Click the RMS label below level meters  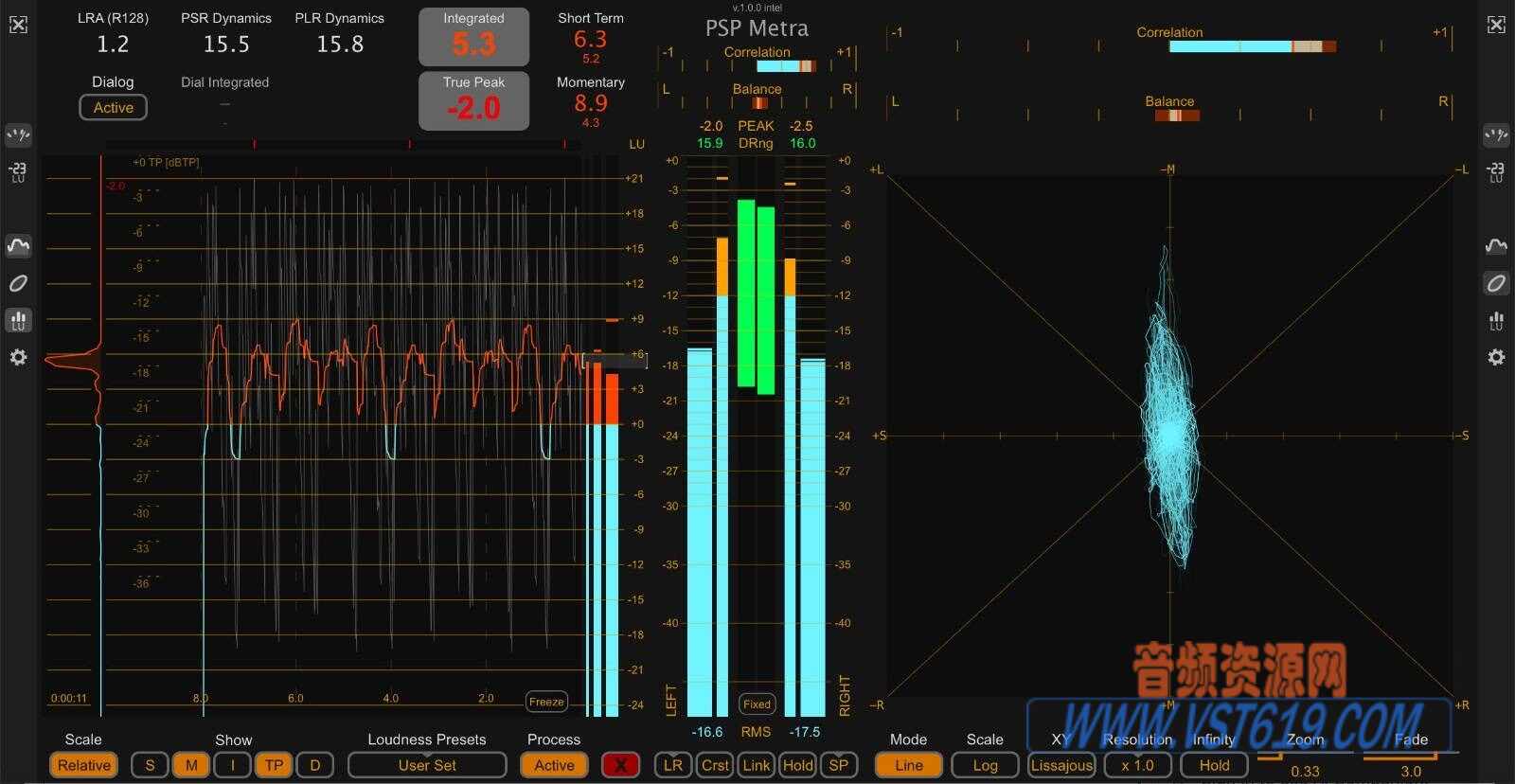tap(756, 732)
